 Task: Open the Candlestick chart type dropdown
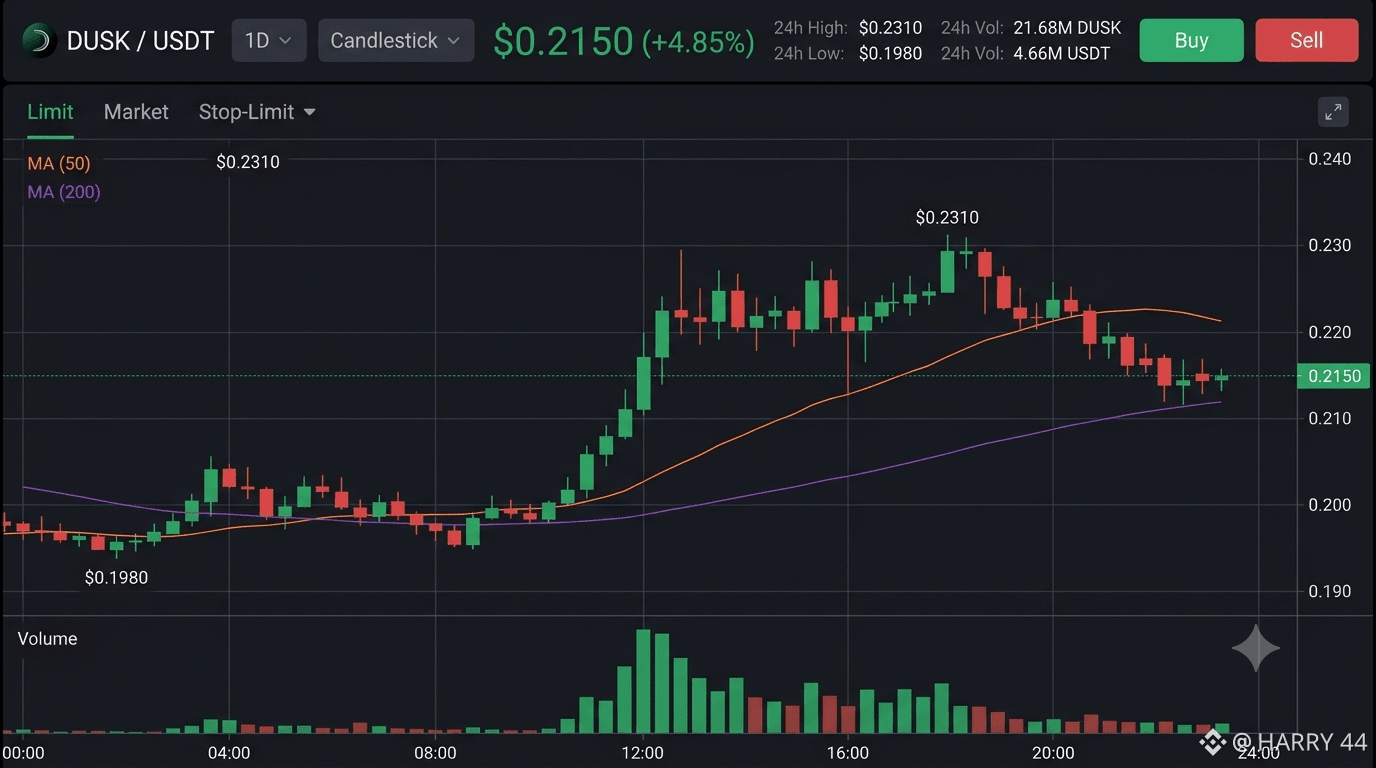pyautogui.click(x=396, y=40)
